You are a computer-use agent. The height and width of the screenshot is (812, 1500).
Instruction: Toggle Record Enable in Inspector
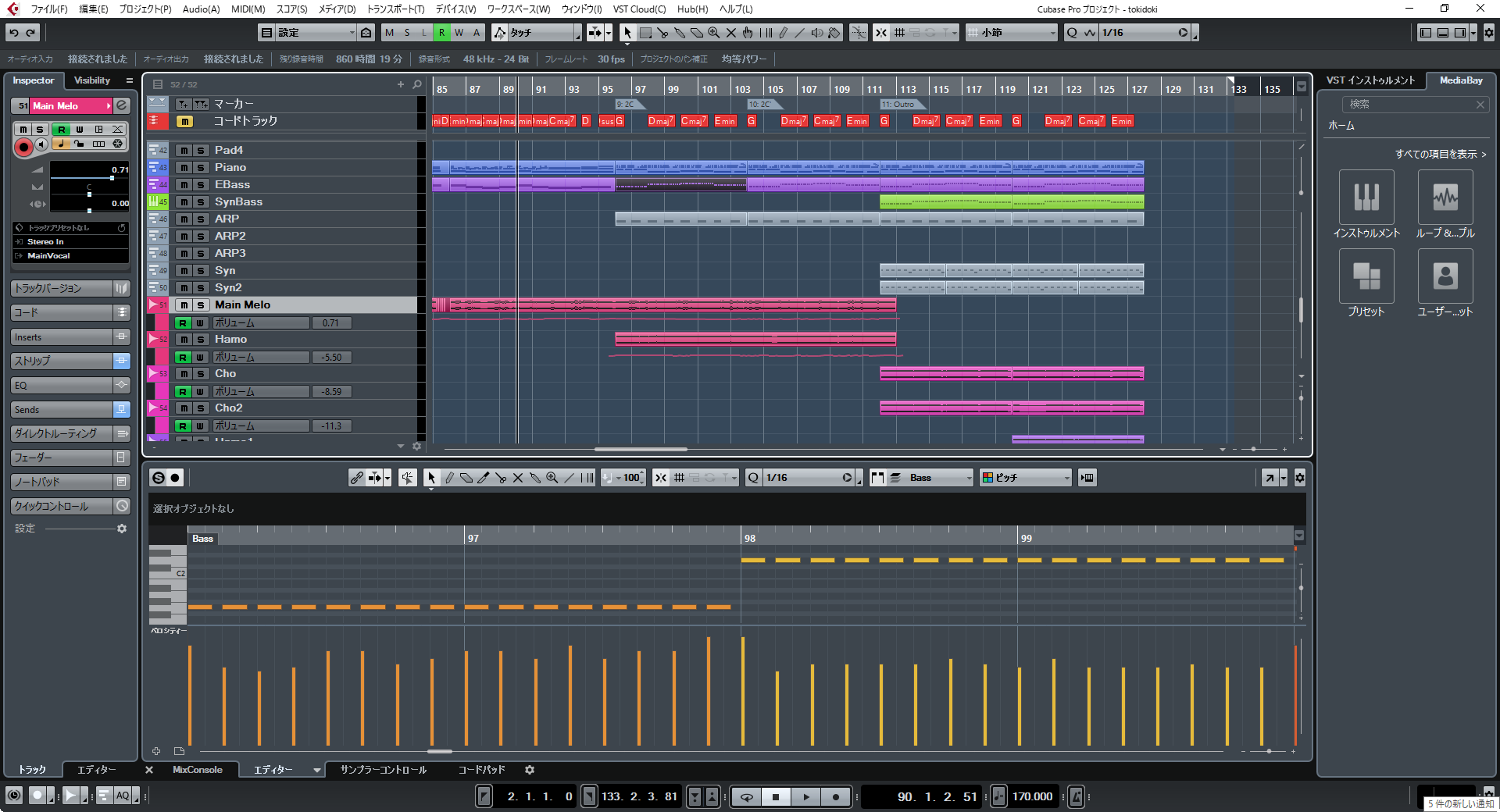click(x=23, y=146)
